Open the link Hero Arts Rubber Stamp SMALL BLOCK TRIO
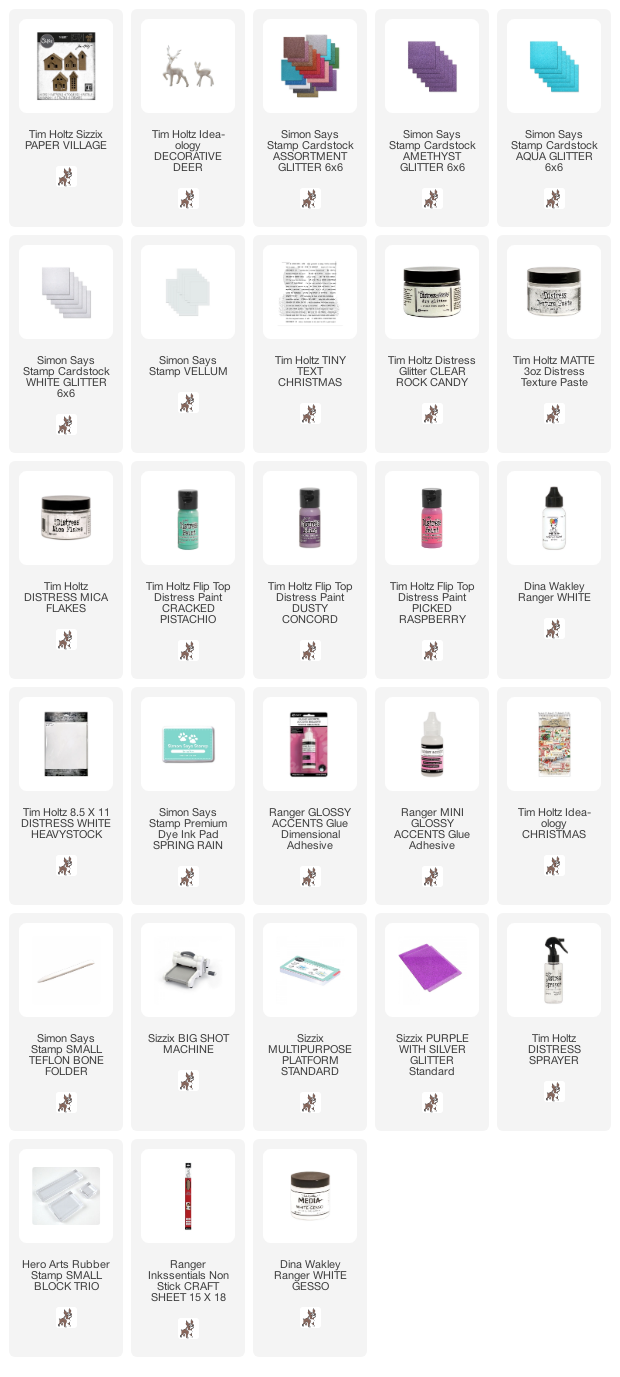 tap(66, 1275)
